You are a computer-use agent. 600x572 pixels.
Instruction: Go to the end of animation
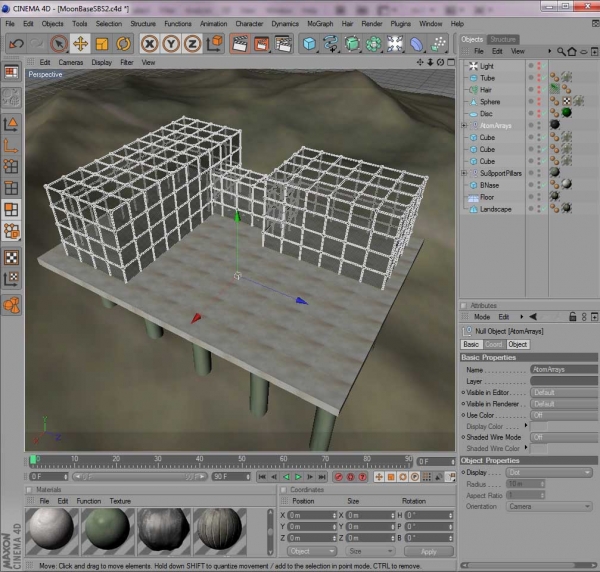(x=322, y=477)
